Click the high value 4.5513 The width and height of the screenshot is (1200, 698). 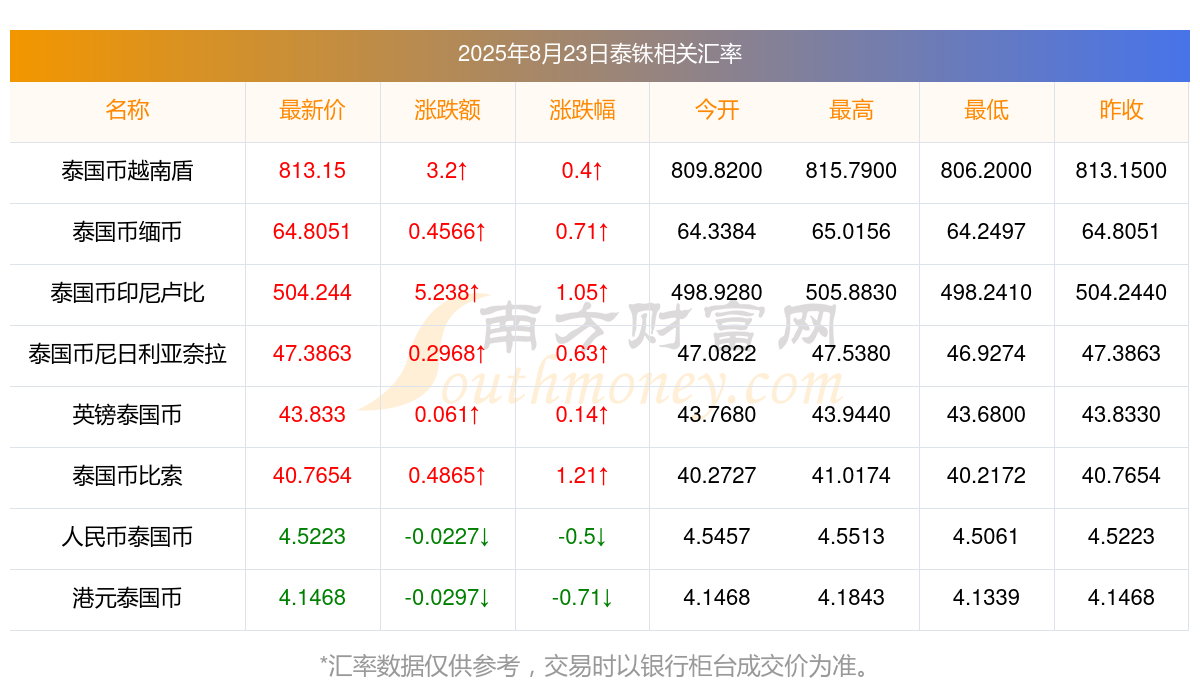point(851,537)
